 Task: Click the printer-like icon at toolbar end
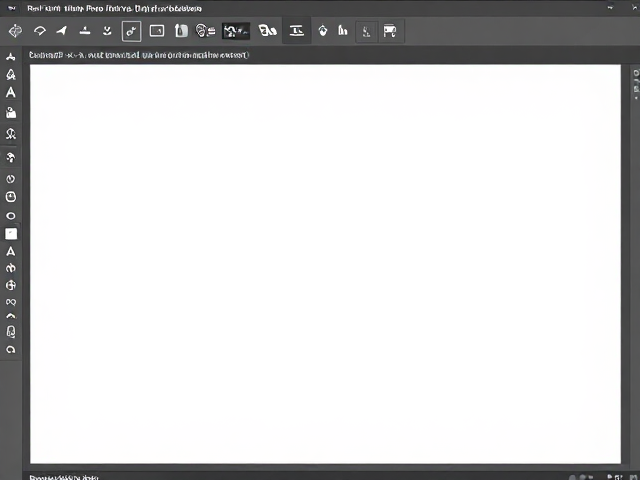click(389, 31)
